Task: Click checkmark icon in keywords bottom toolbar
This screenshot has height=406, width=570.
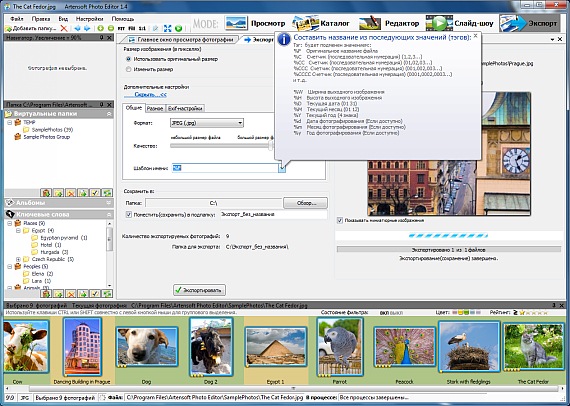Action: (95, 293)
